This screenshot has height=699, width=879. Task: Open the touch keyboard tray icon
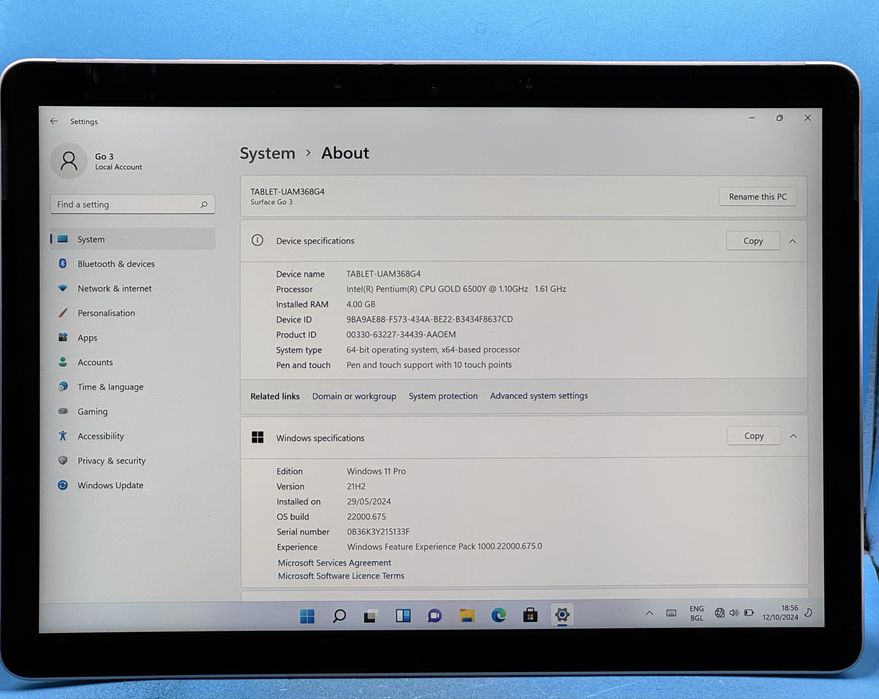pos(671,613)
